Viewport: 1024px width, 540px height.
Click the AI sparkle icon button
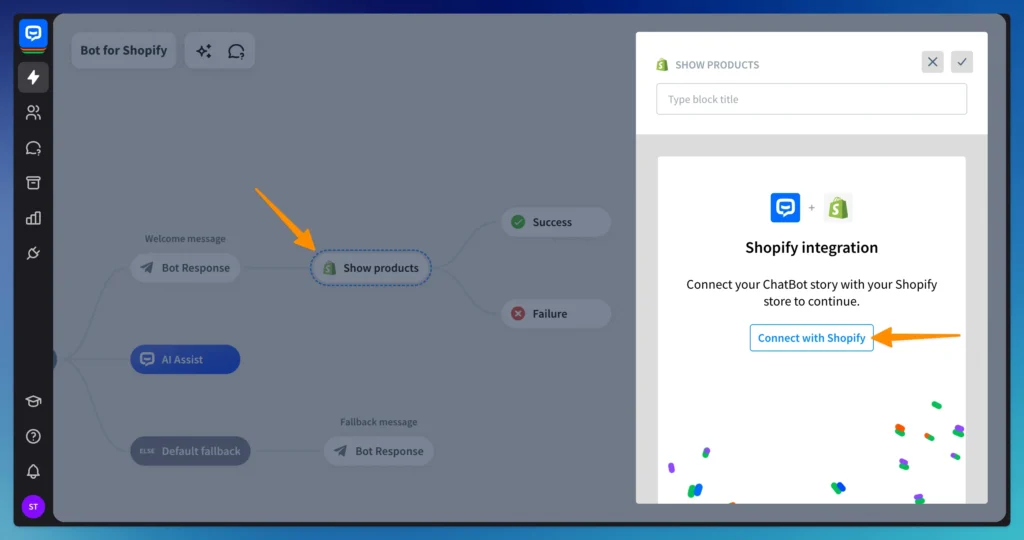click(204, 51)
